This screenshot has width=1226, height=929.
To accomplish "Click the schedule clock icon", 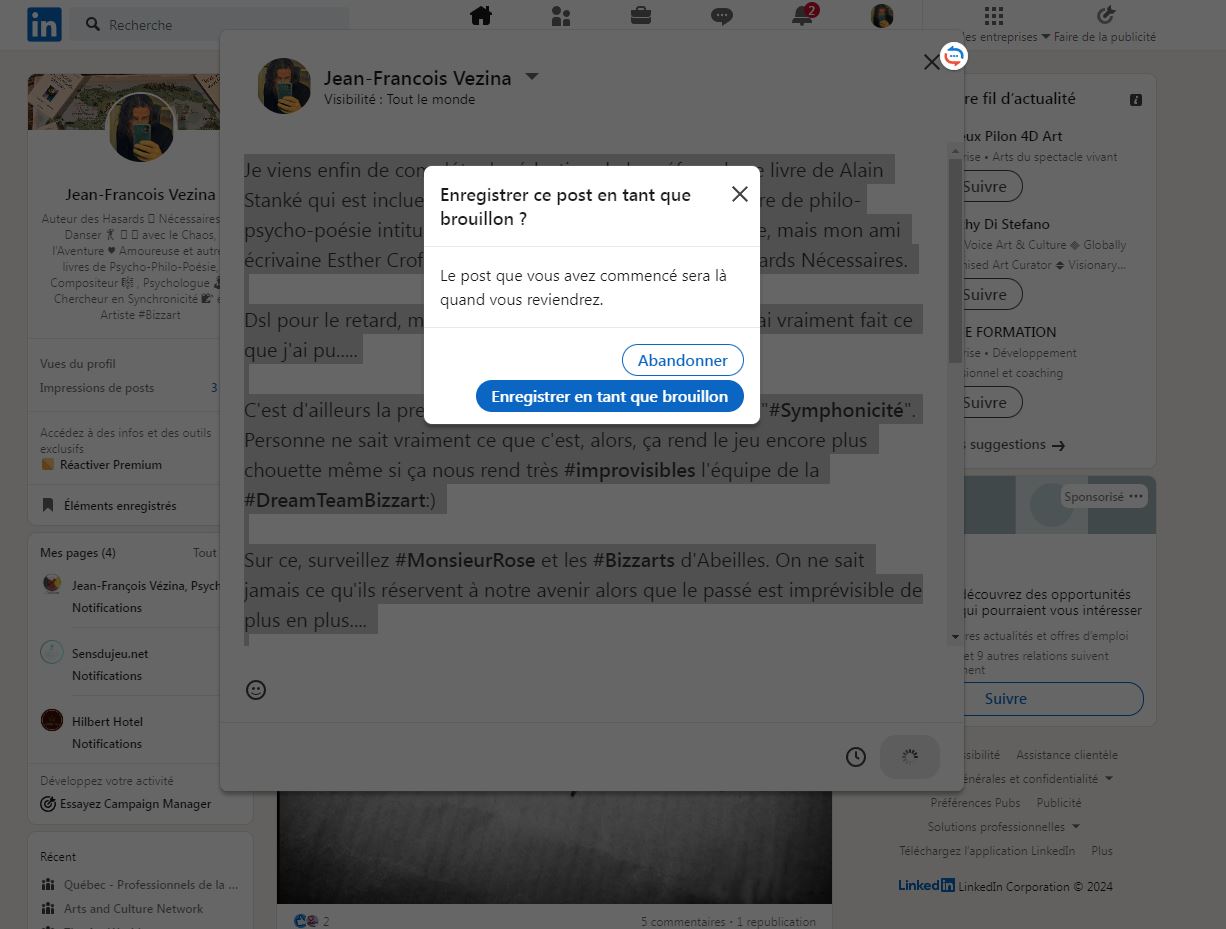I will [856, 757].
